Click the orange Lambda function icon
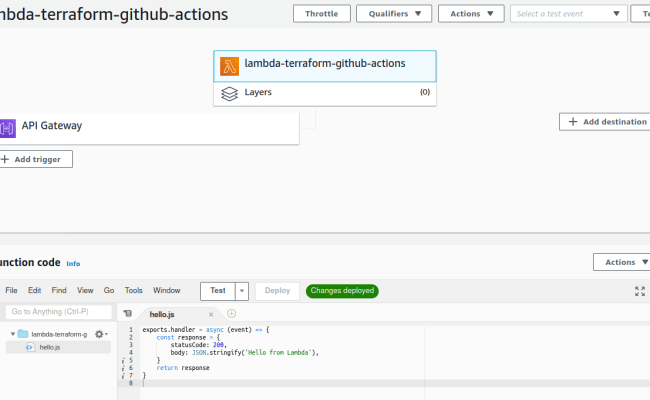The image size is (650, 400). coord(229,66)
